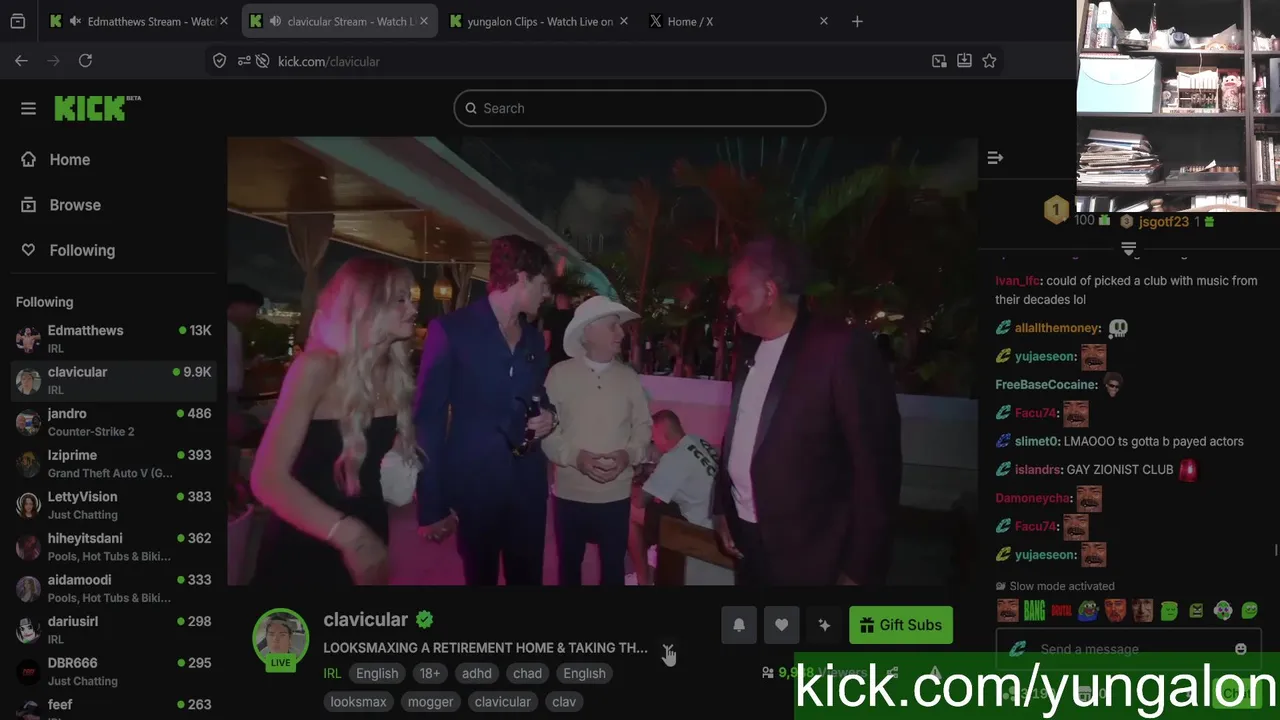This screenshot has height=720, width=1280.
Task: Click username allallthemoney in chat
Action: click(1057, 328)
